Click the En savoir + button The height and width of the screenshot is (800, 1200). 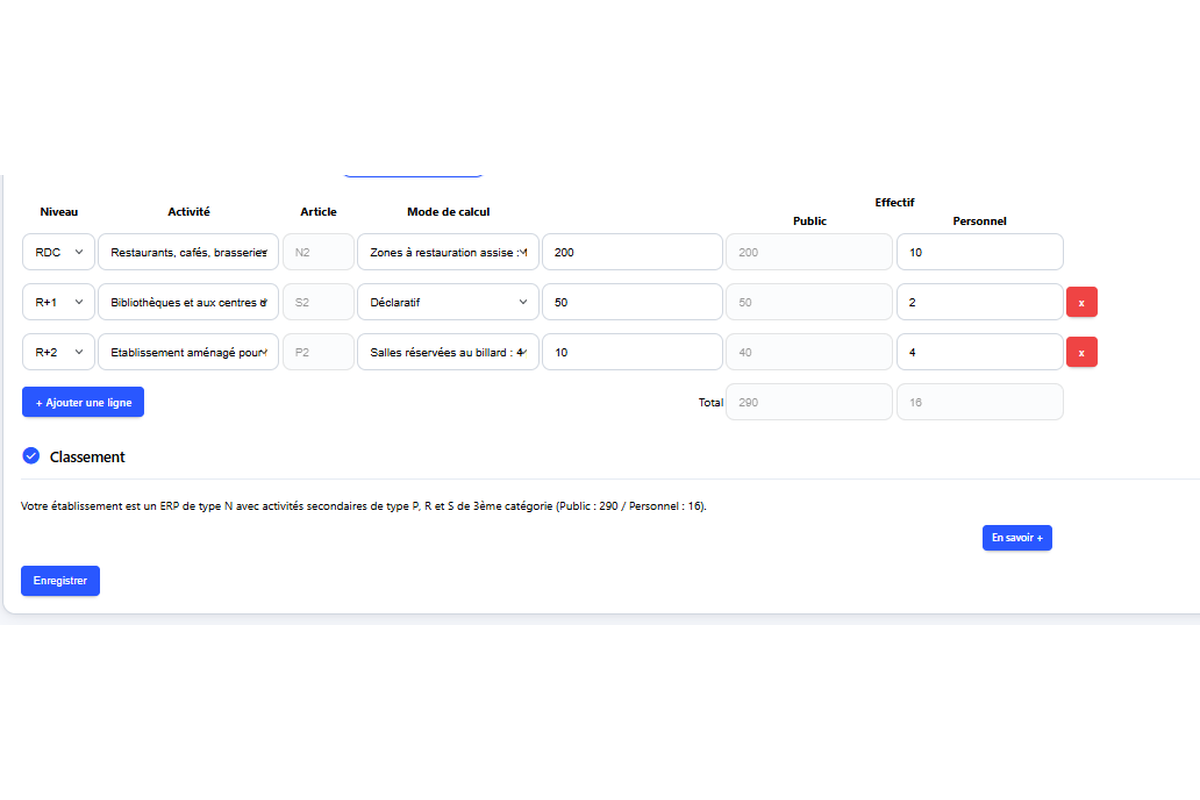(1017, 538)
